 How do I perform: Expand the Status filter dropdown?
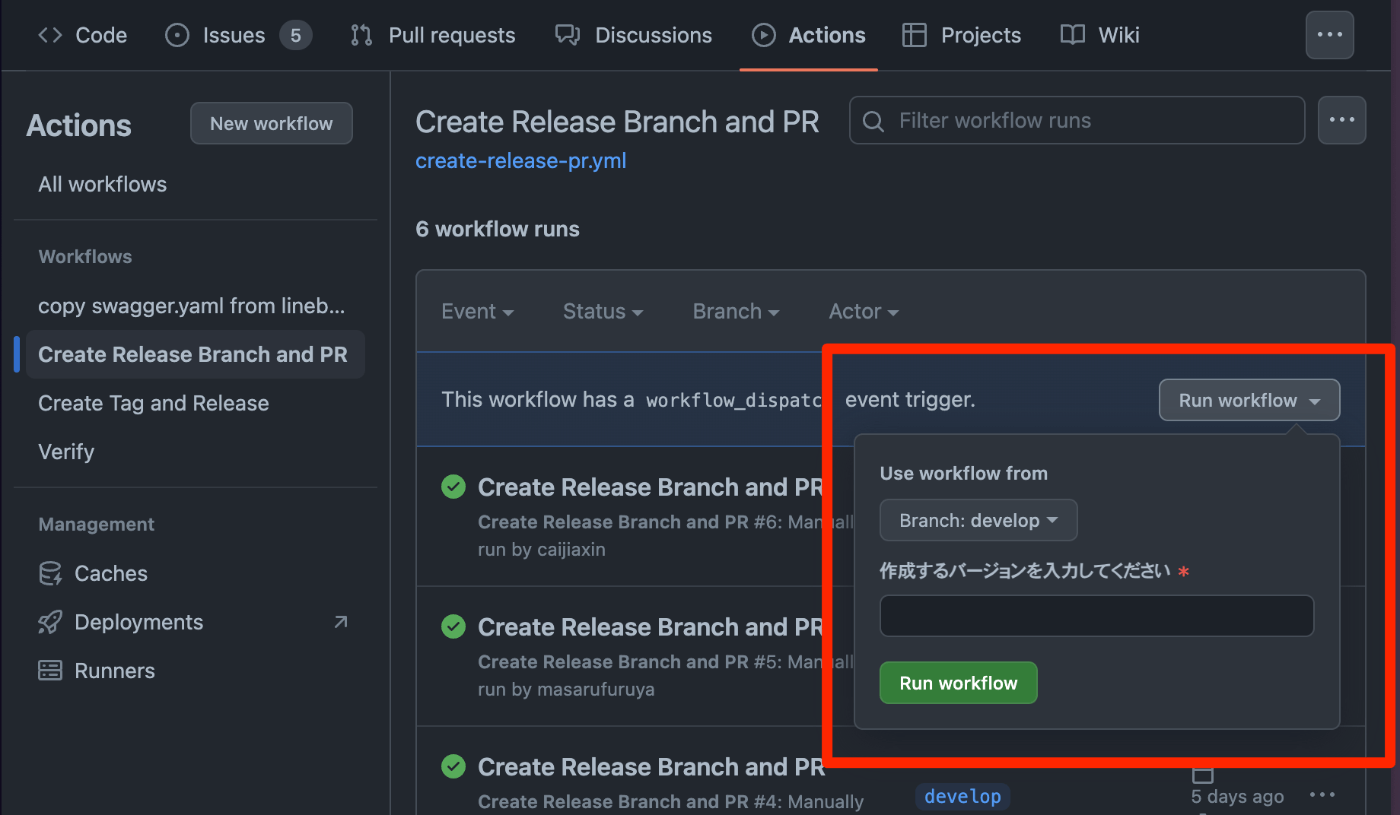click(602, 311)
